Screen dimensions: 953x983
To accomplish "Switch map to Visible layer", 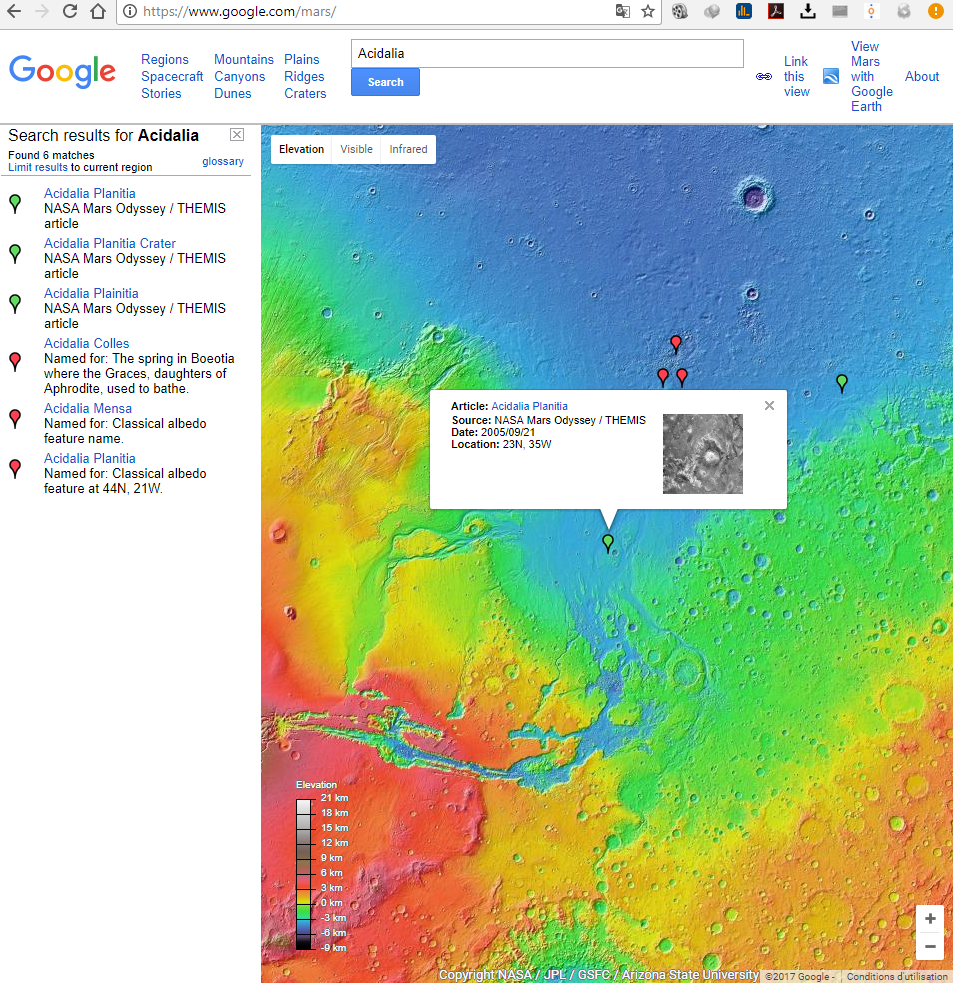I will (356, 149).
